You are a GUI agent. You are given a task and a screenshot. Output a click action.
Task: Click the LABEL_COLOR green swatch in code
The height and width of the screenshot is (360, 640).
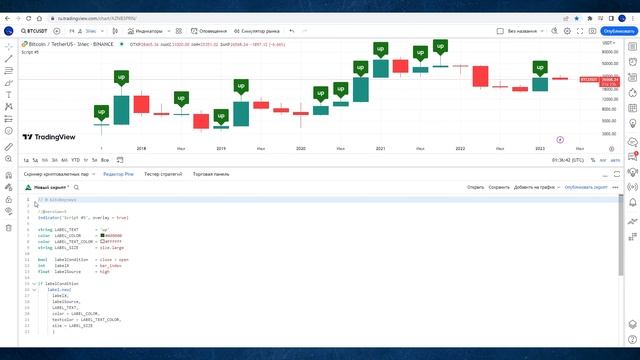tap(102, 236)
